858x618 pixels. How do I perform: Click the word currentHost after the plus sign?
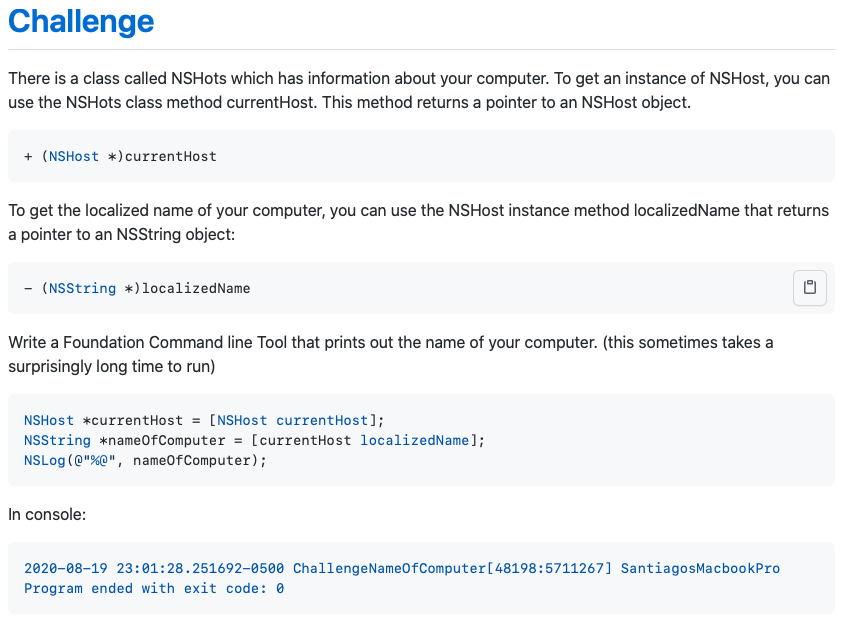[171, 157]
